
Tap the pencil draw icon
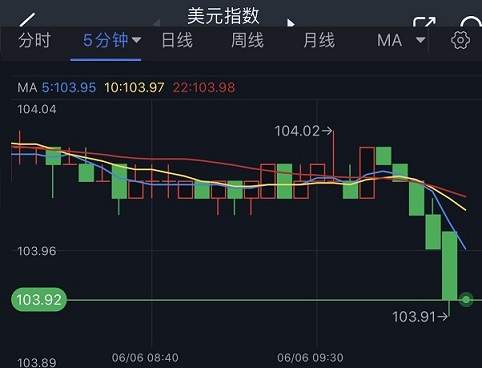point(27,19)
